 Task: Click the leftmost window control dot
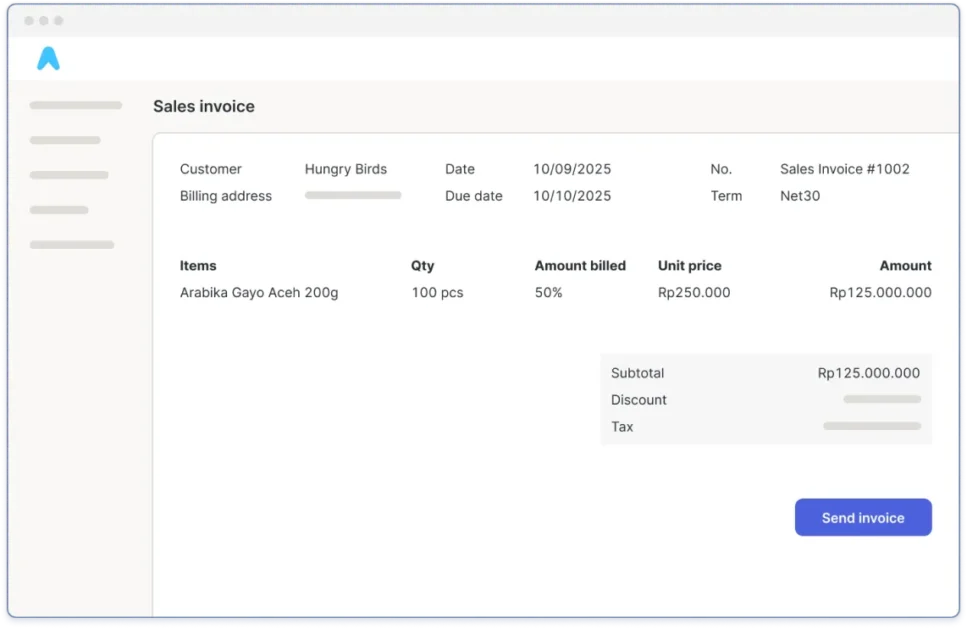point(29,21)
